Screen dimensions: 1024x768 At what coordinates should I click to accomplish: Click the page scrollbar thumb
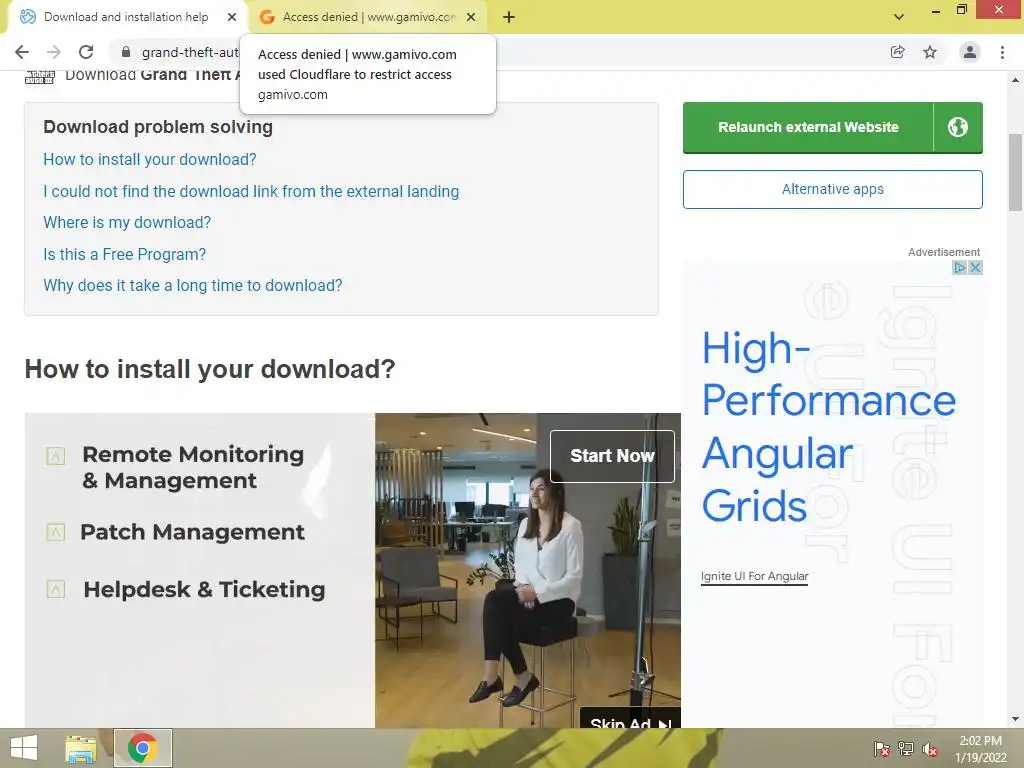[1015, 172]
